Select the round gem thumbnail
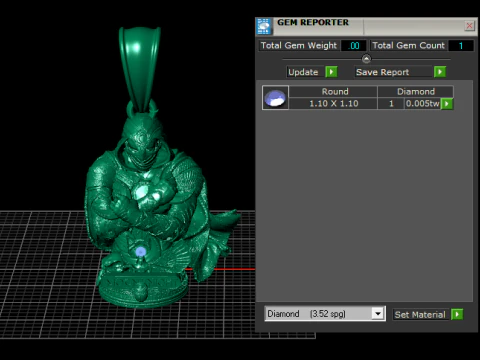The image size is (480, 360). 275,98
